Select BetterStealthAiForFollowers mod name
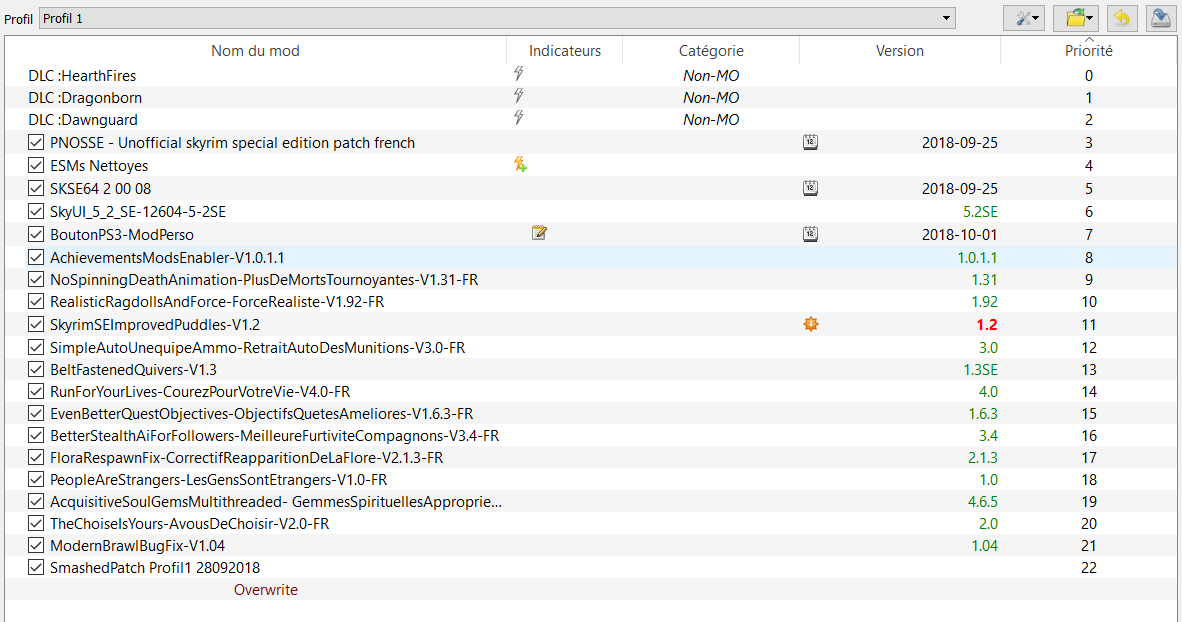Screen dimensions: 1182x622 (x=274, y=435)
